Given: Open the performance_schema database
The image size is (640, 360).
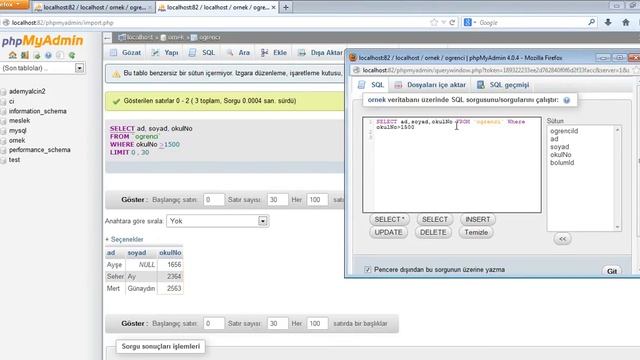Looking at the screenshot, I should click(x=39, y=150).
